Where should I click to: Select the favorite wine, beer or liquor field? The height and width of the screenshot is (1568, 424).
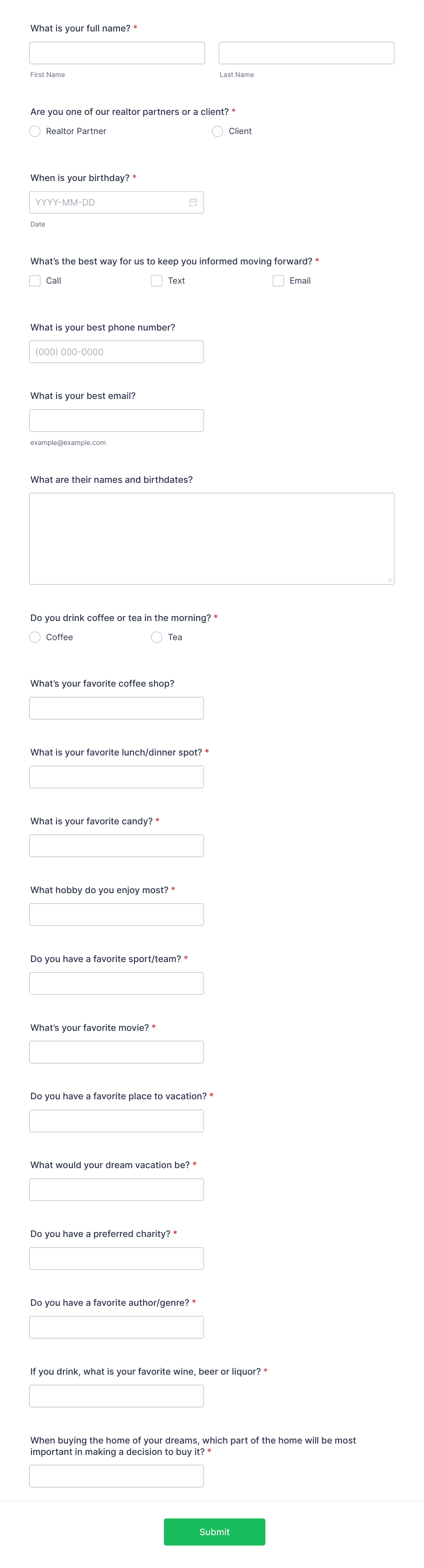pyautogui.click(x=116, y=1396)
